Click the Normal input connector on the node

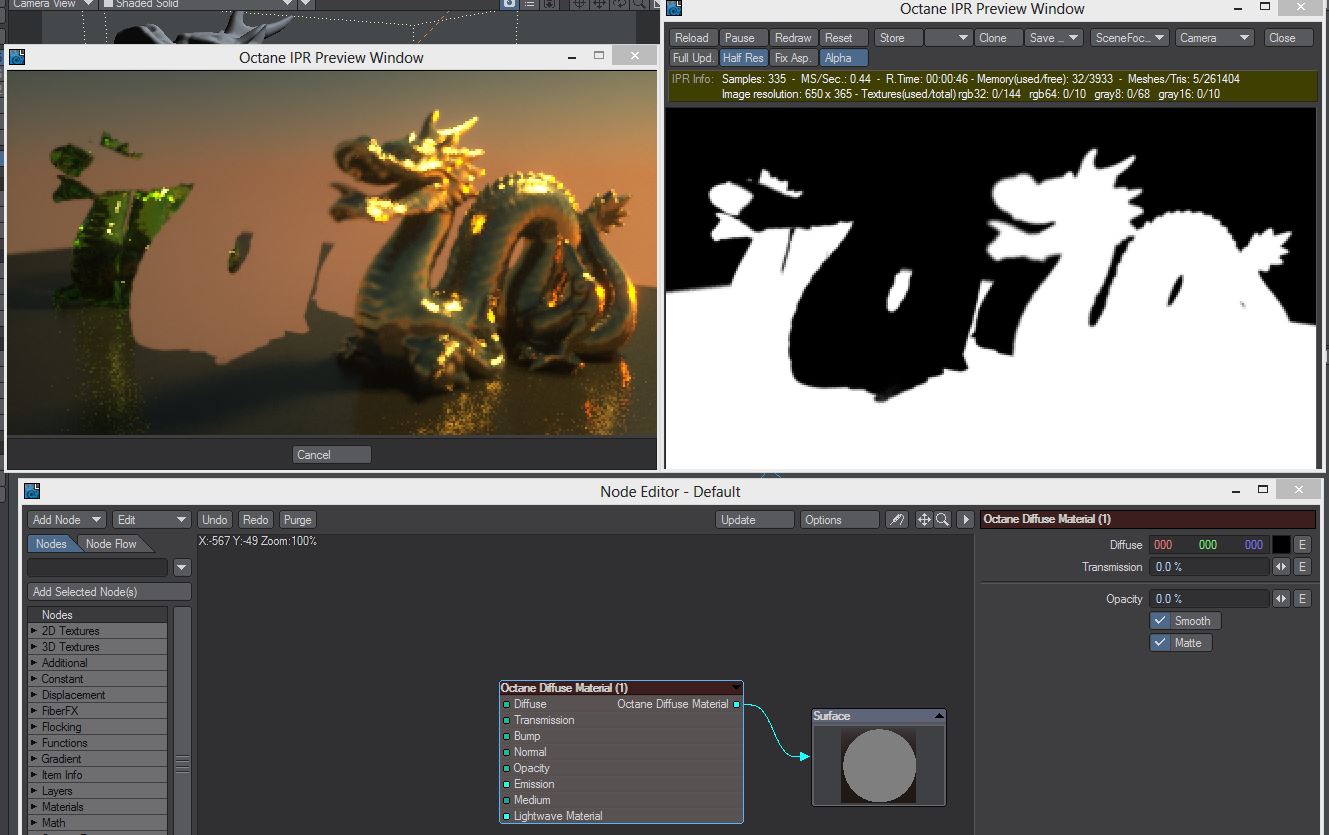[x=507, y=752]
